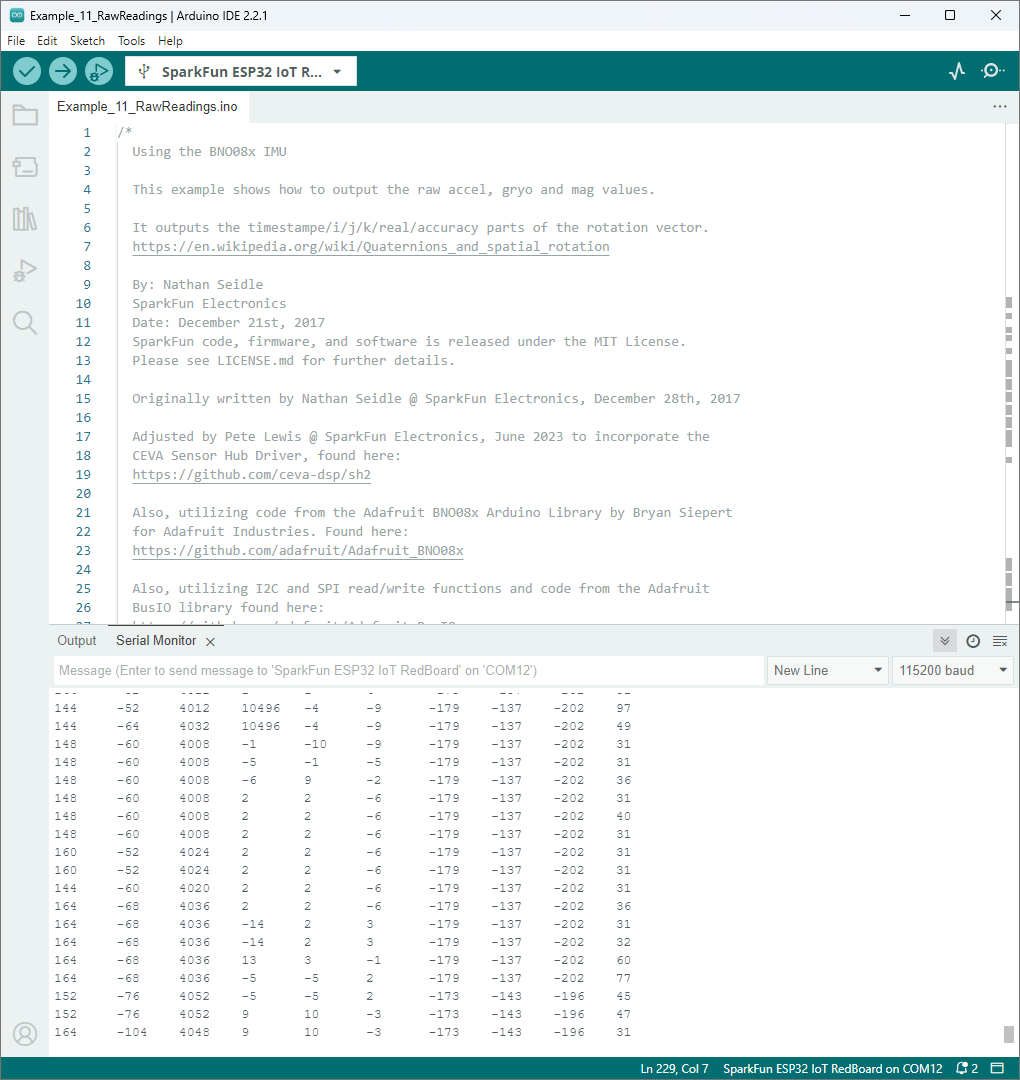Click the 'CEVA Sensor Hub Driver, found here:' line
The image size is (1020, 1080).
[267, 455]
